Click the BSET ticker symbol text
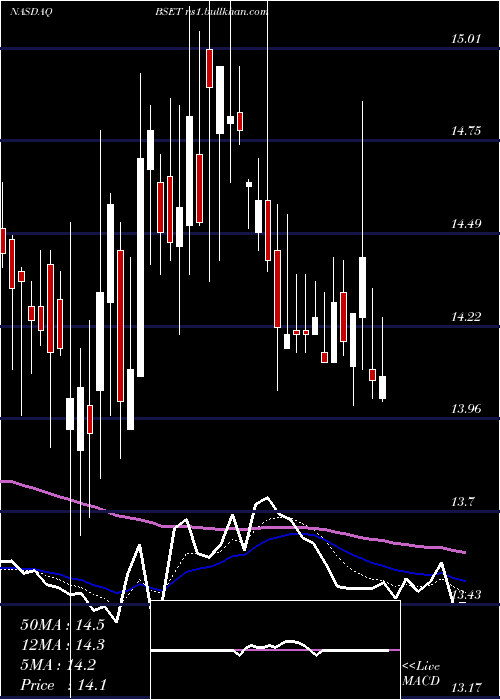Image resolution: width=500 pixels, height=700 pixels. [169, 12]
